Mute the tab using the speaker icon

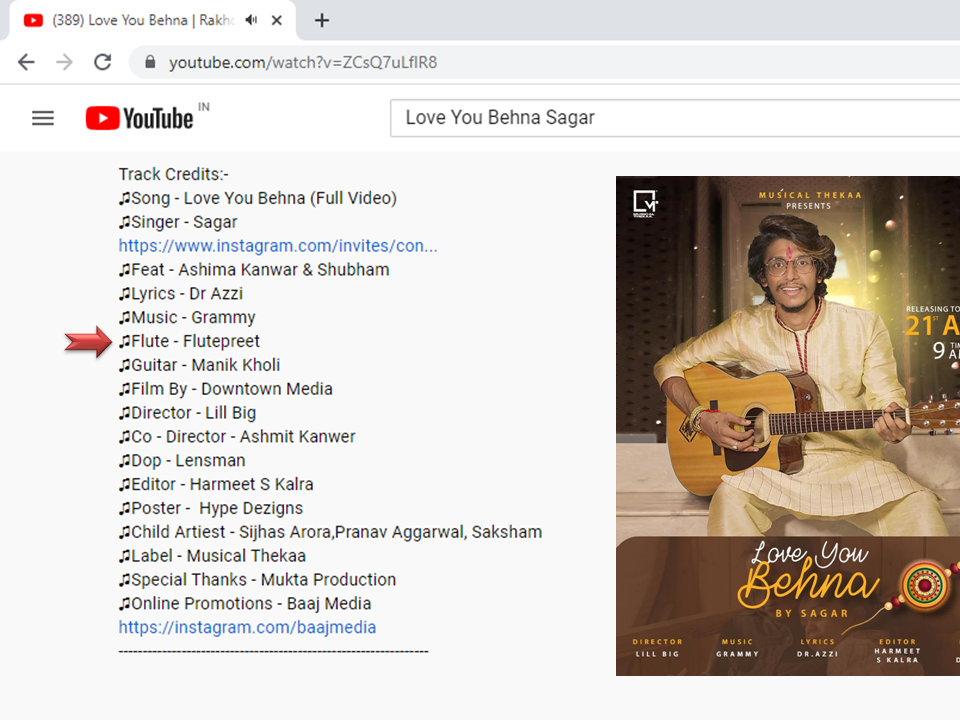[x=251, y=20]
